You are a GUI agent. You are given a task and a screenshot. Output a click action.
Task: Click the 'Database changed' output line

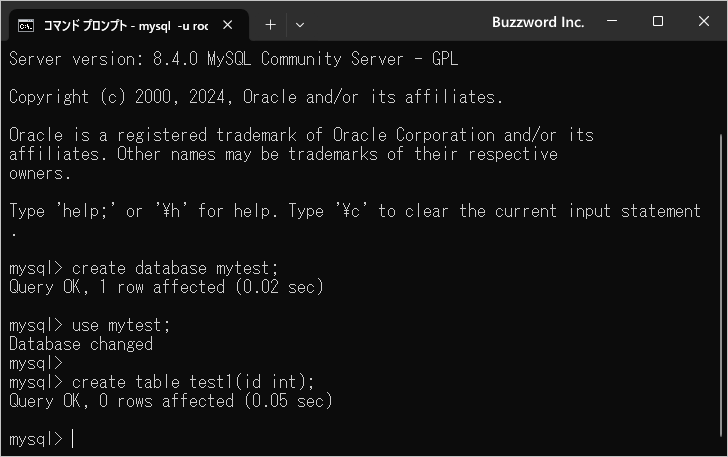pyautogui.click(x=81, y=345)
